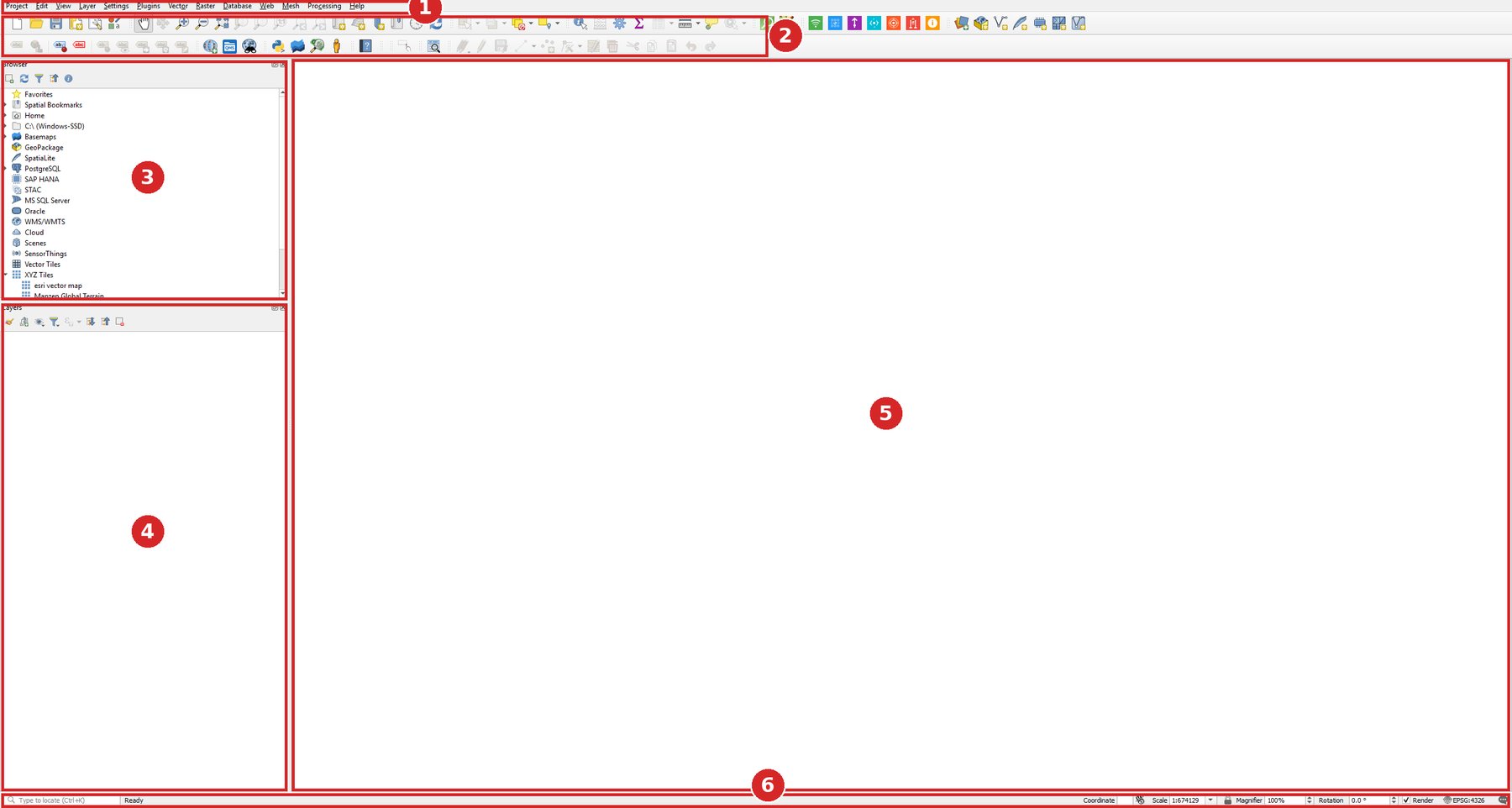The width and height of the screenshot is (1512, 808).
Task: Open the manage map themes eye icon
Action: point(39,322)
